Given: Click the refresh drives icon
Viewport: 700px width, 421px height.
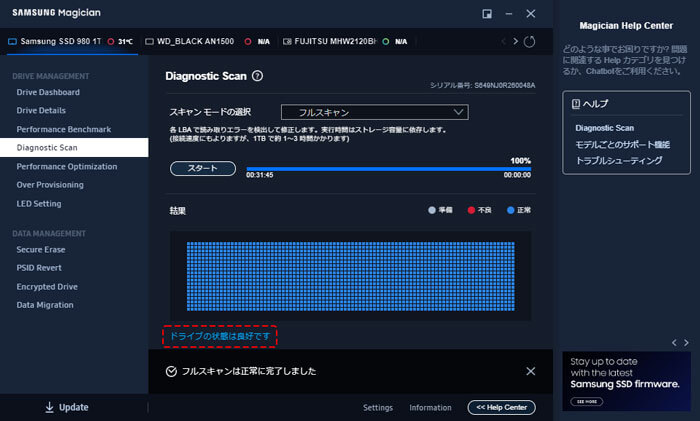Looking at the screenshot, I should tap(529, 42).
